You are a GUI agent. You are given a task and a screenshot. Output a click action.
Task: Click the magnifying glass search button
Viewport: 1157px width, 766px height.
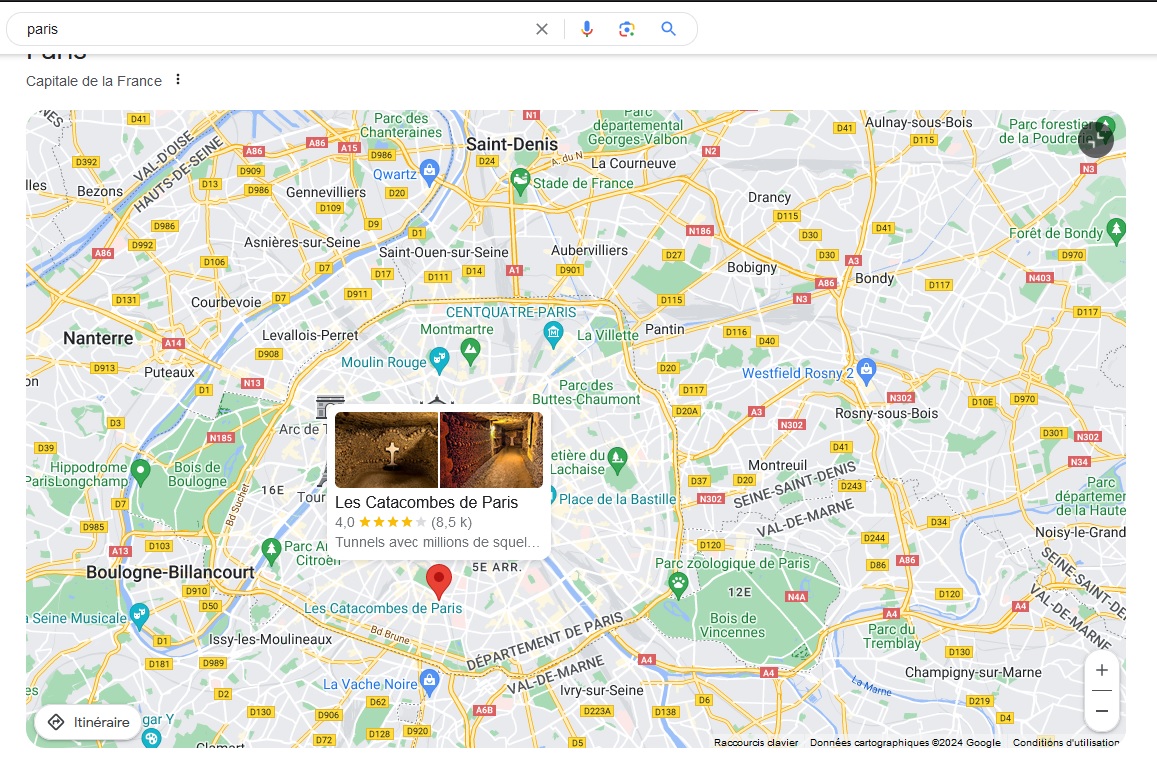(669, 29)
